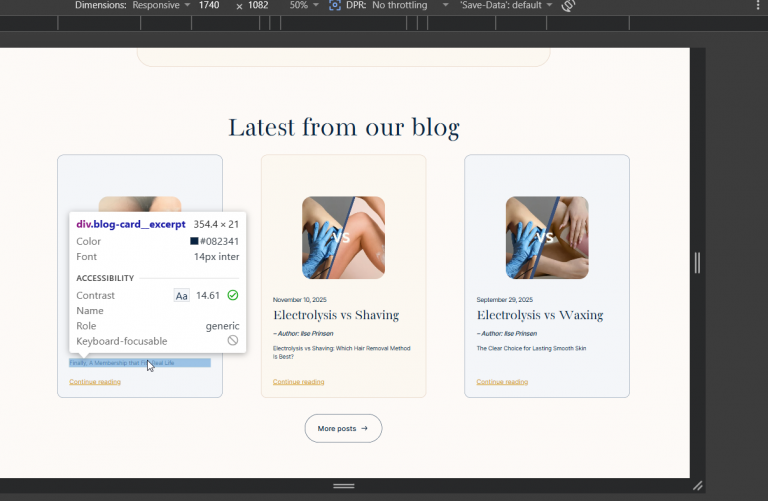Open the No throttling dropdown

click(410, 5)
